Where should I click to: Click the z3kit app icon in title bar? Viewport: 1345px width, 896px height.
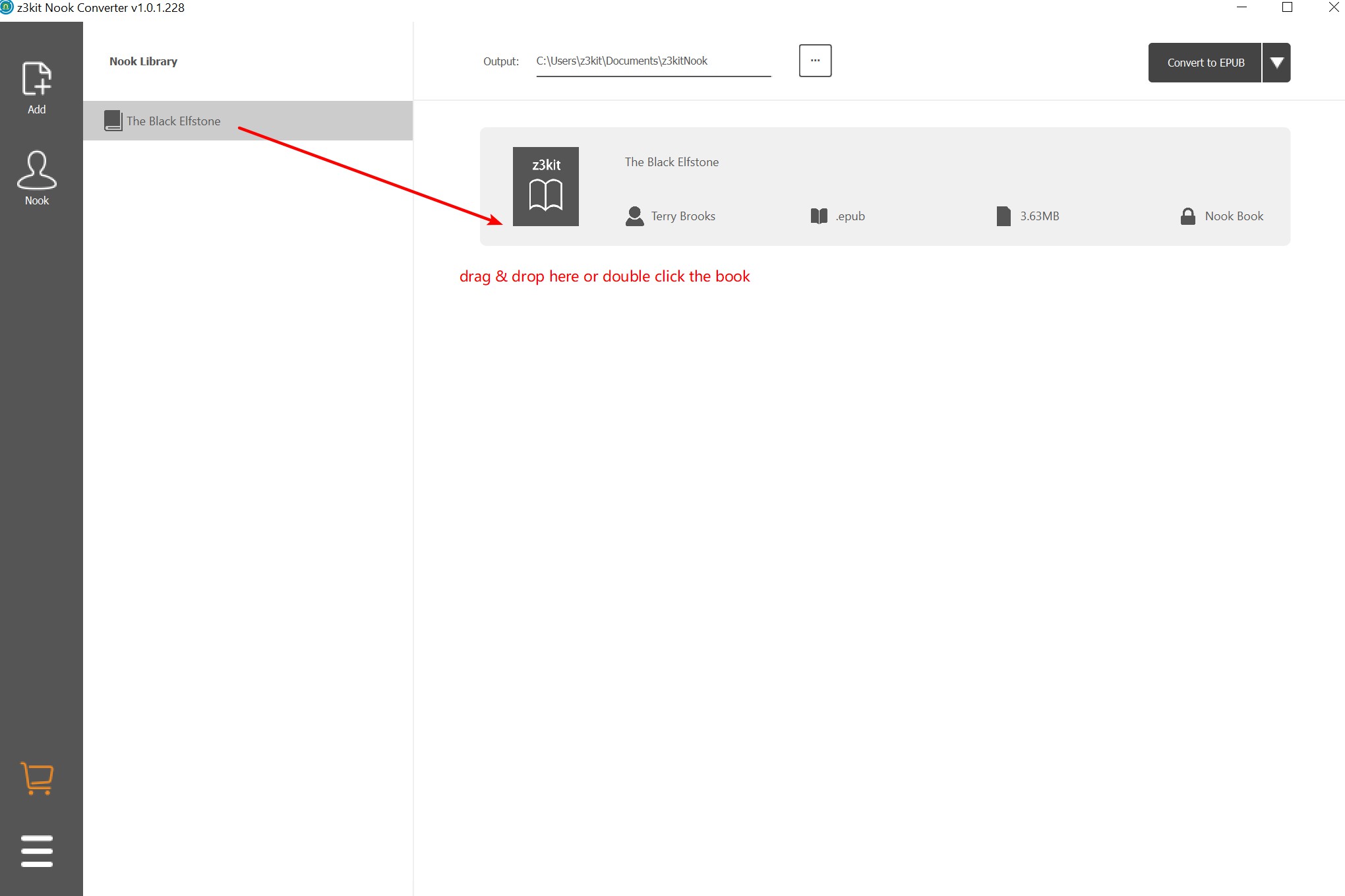click(x=7, y=7)
